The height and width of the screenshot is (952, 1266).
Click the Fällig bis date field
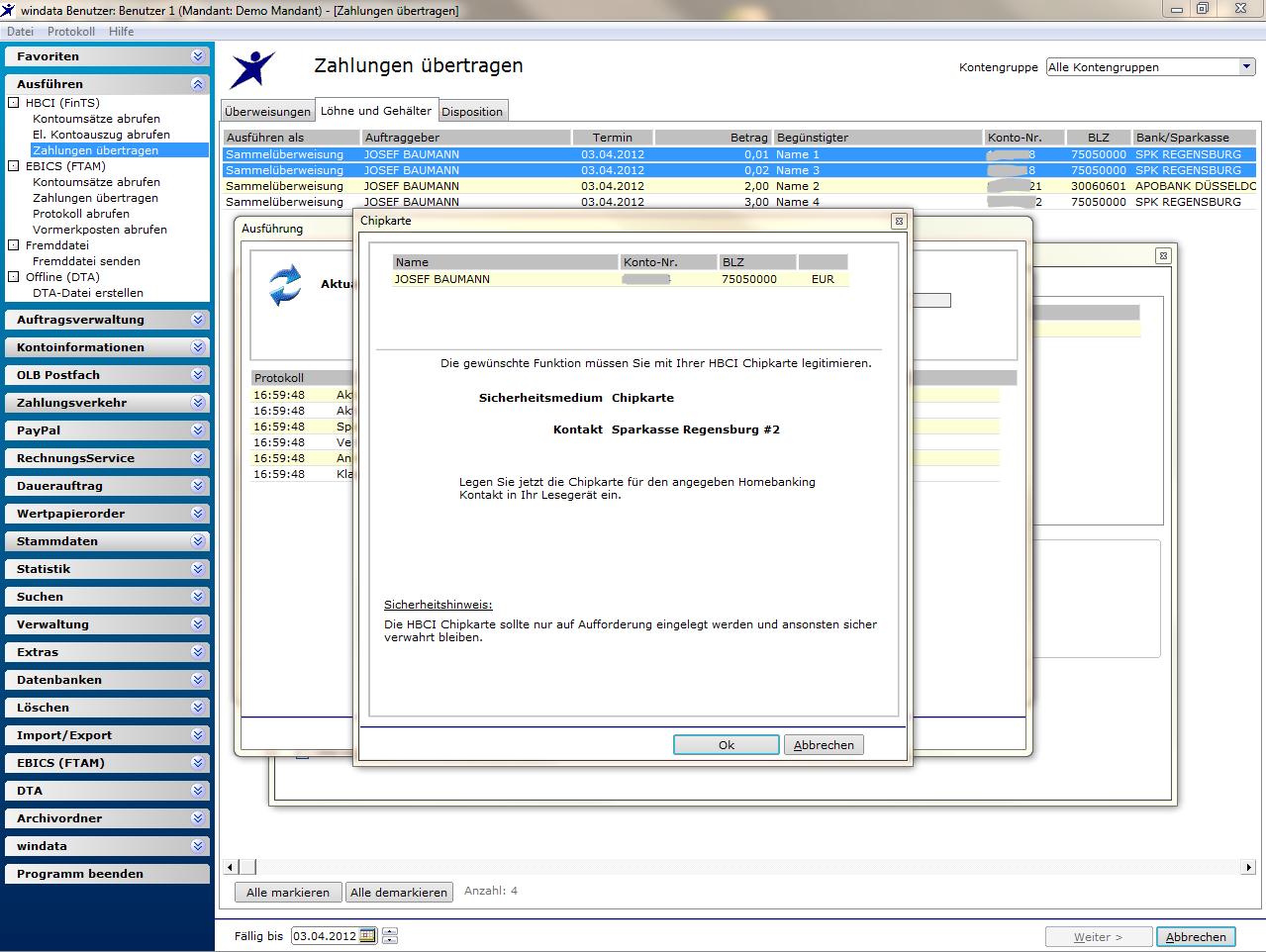pos(325,936)
